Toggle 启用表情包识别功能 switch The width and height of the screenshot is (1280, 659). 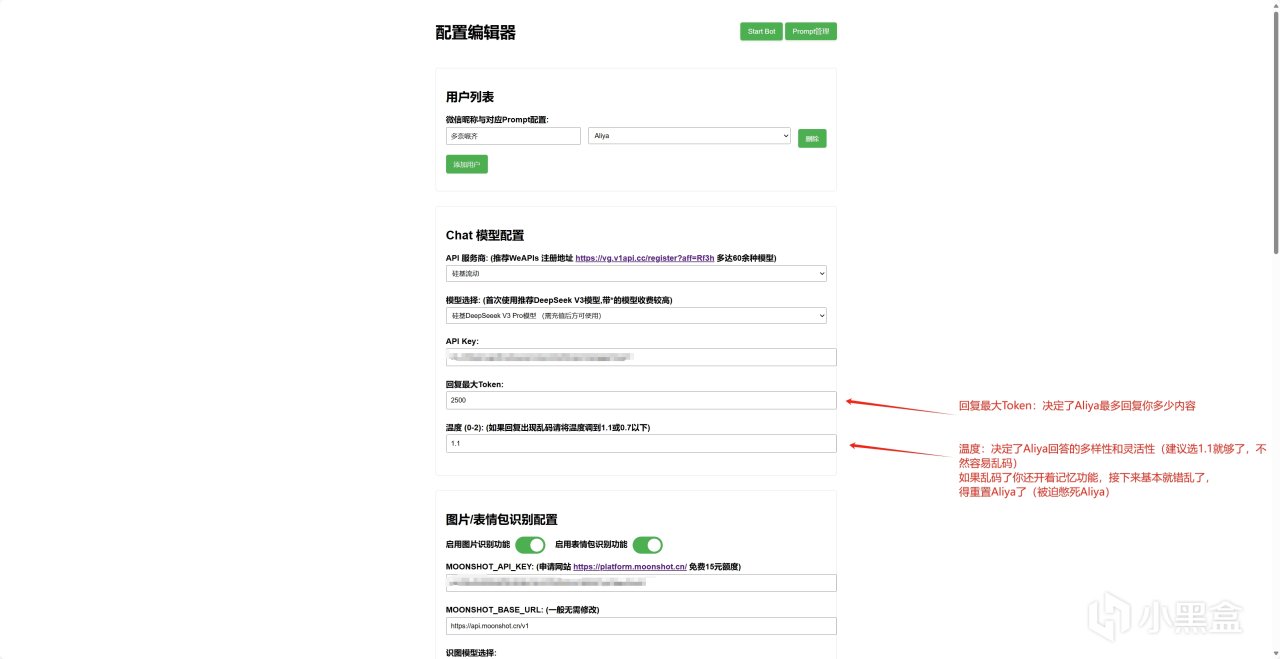(648, 545)
